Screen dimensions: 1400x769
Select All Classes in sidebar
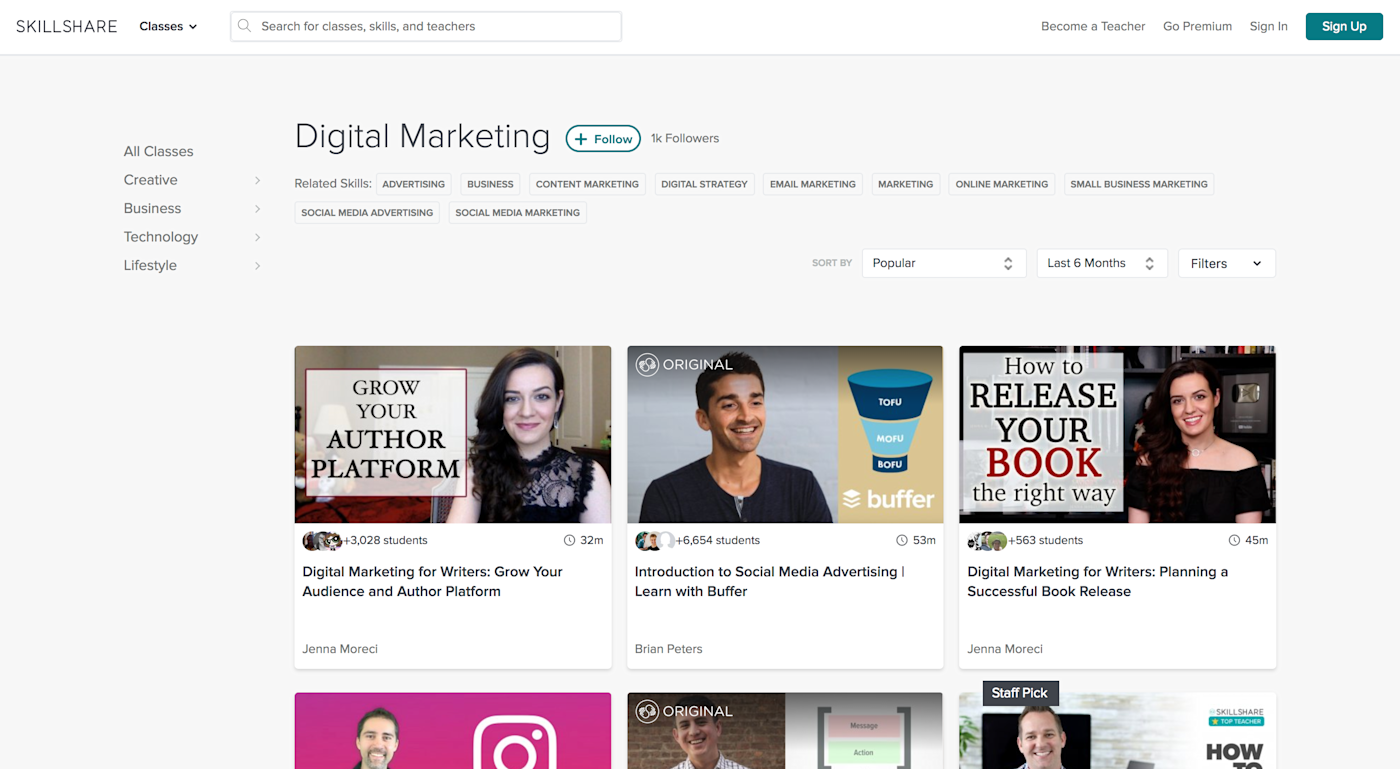click(x=158, y=151)
